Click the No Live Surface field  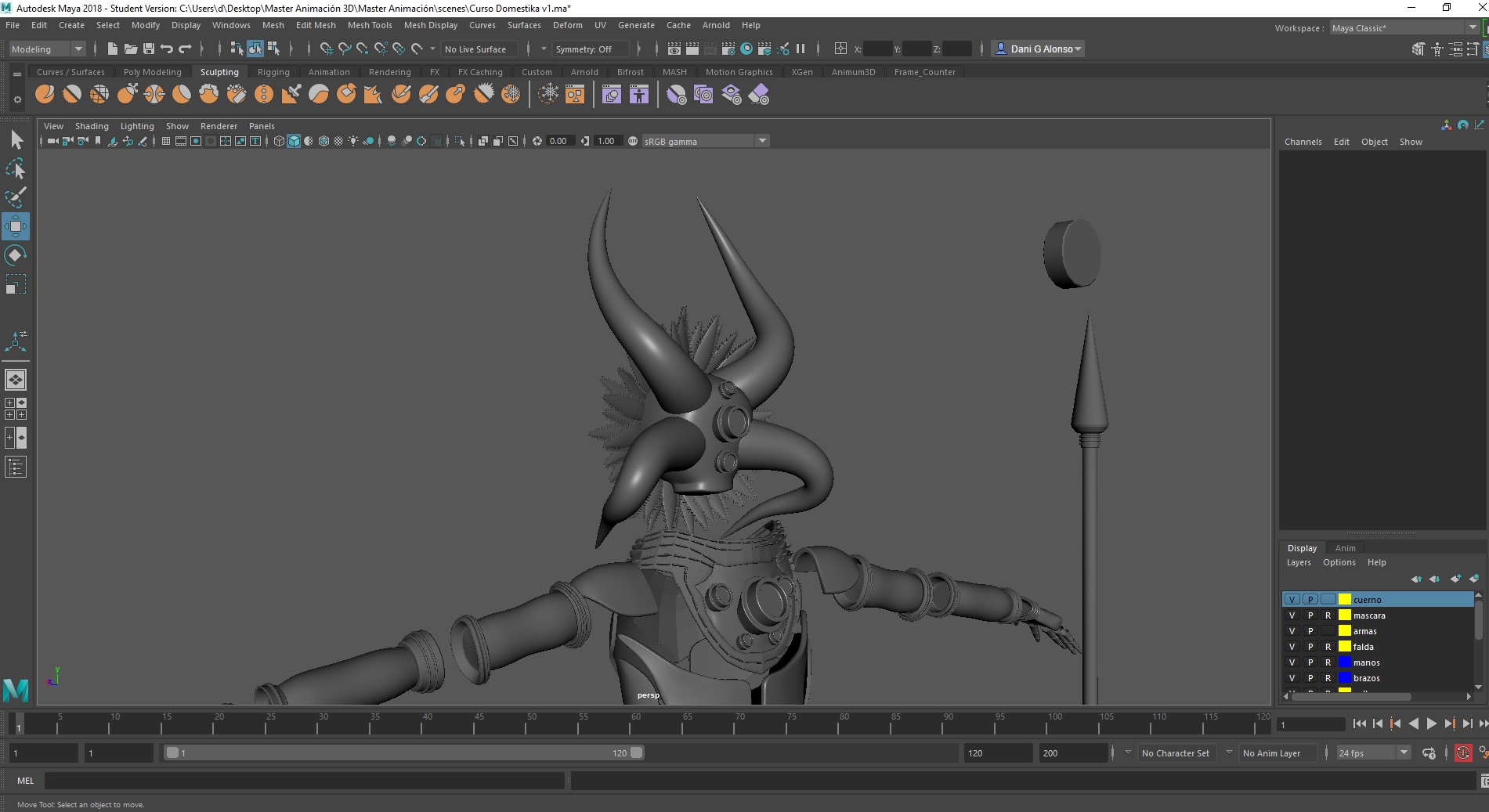click(476, 49)
